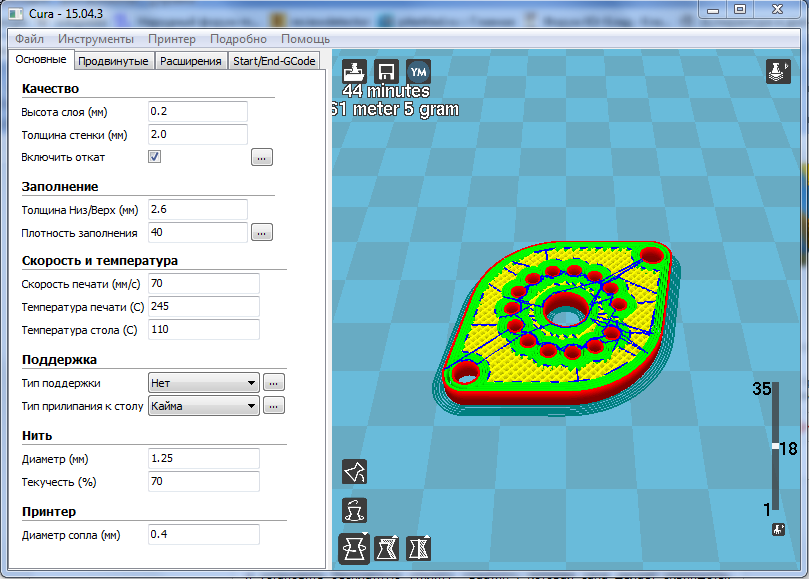
Task: Switch to the Start/End-GCode tab
Action: click(x=274, y=61)
